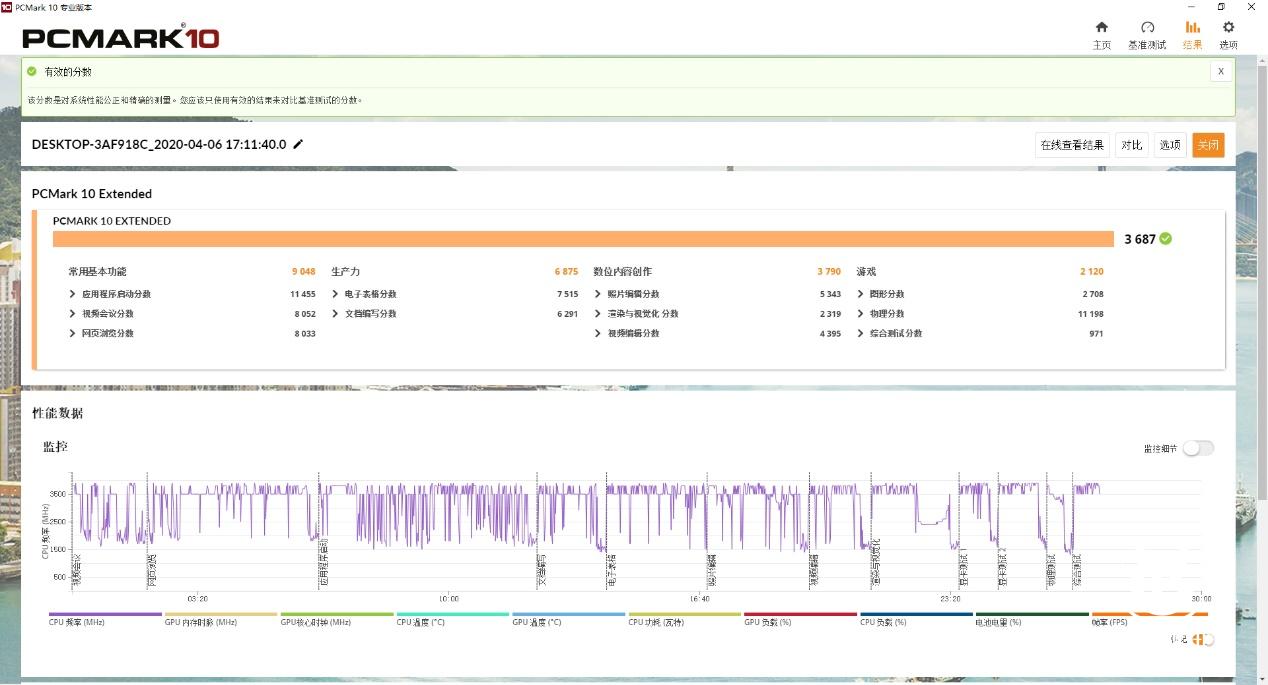Click the green check icon beside 有效的分数

(x=32, y=72)
